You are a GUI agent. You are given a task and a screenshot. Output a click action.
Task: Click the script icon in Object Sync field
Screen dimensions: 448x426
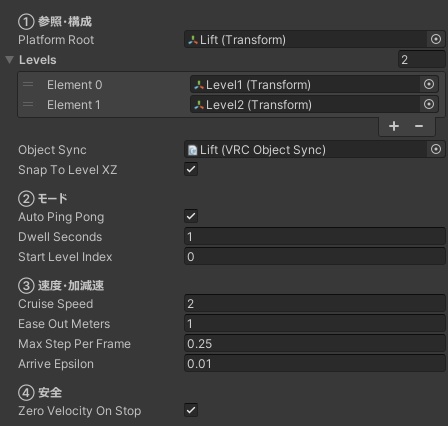click(x=193, y=150)
